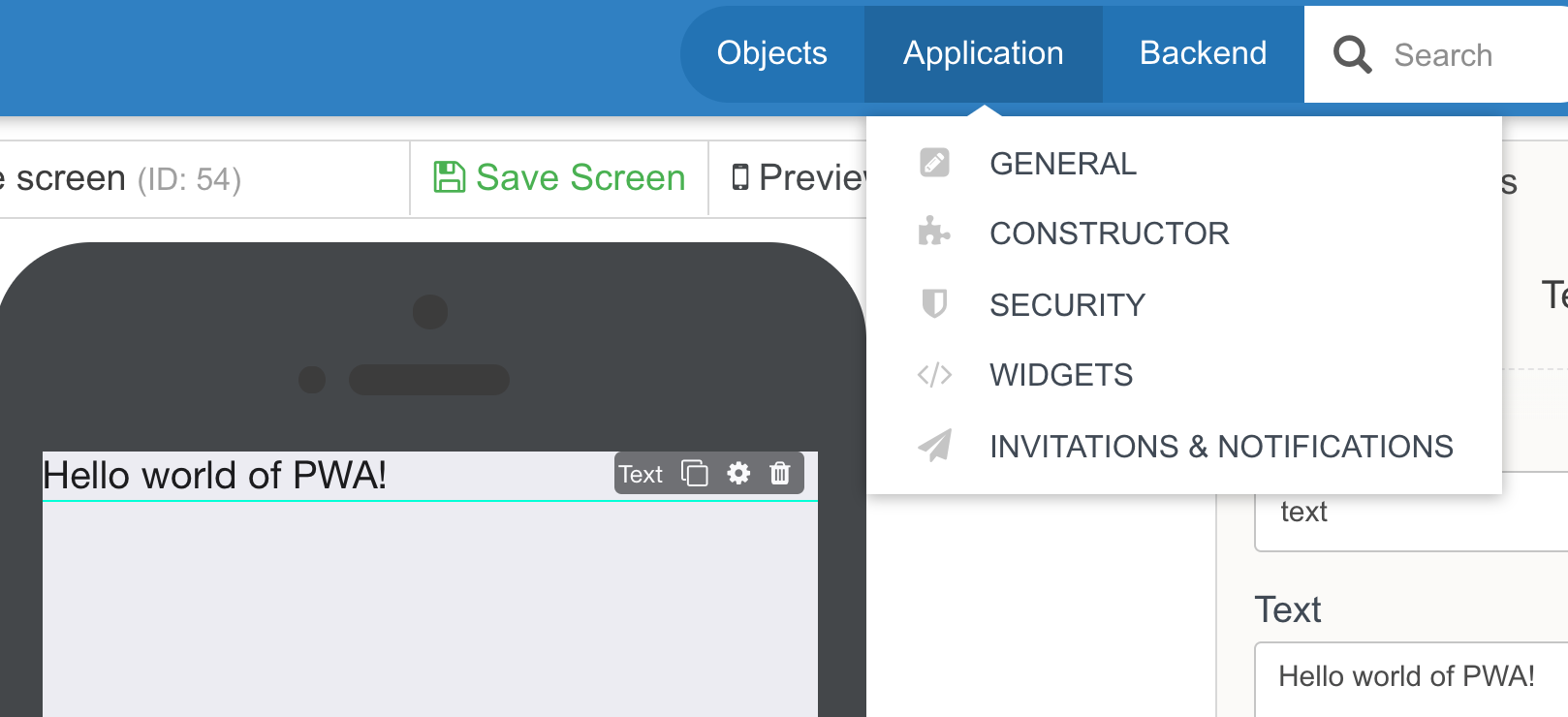This screenshot has height=717, width=1568.
Task: Delete the Text element with trash icon
Action: click(x=780, y=474)
